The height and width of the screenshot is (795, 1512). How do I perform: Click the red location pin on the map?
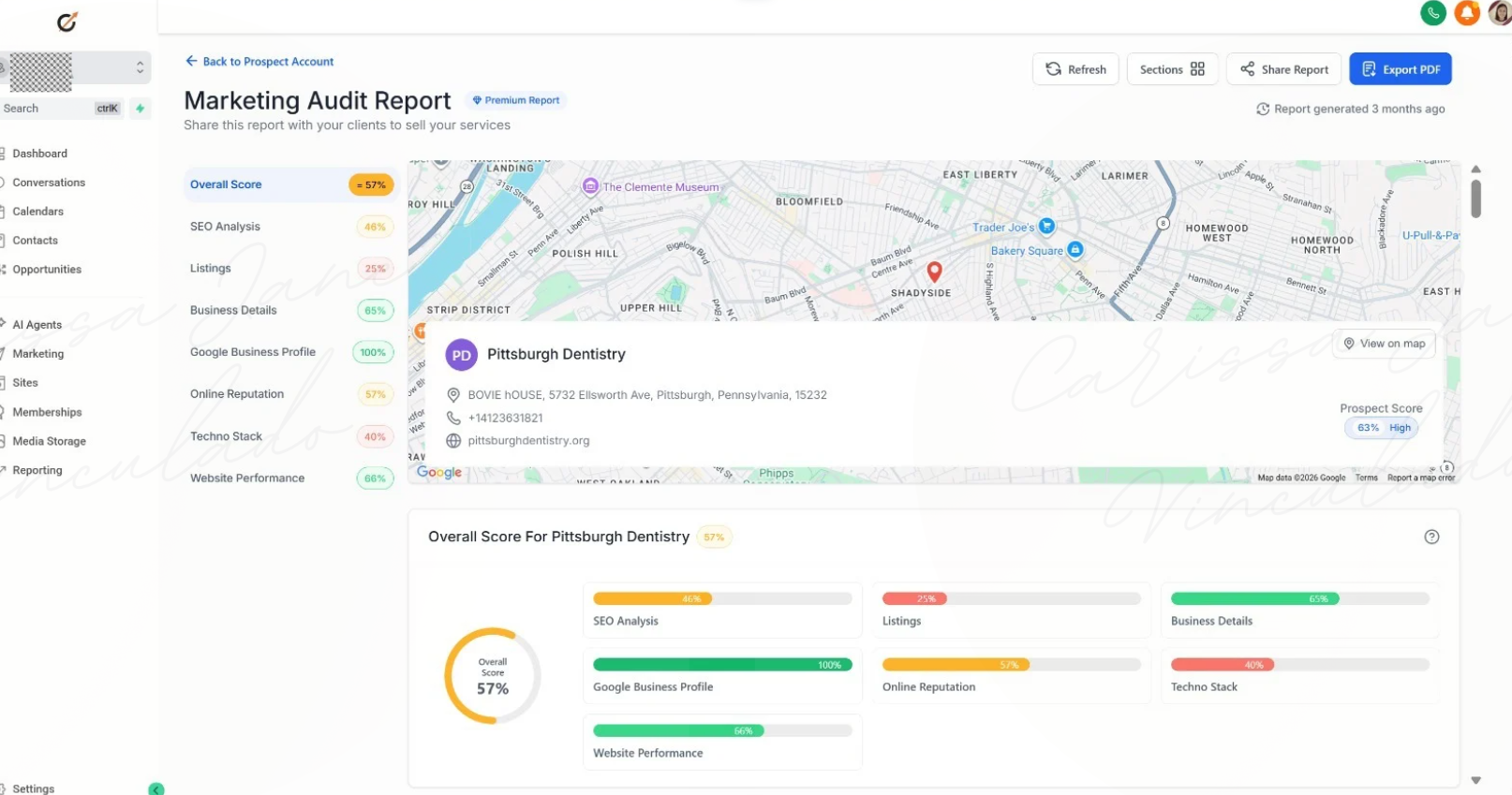[934, 272]
